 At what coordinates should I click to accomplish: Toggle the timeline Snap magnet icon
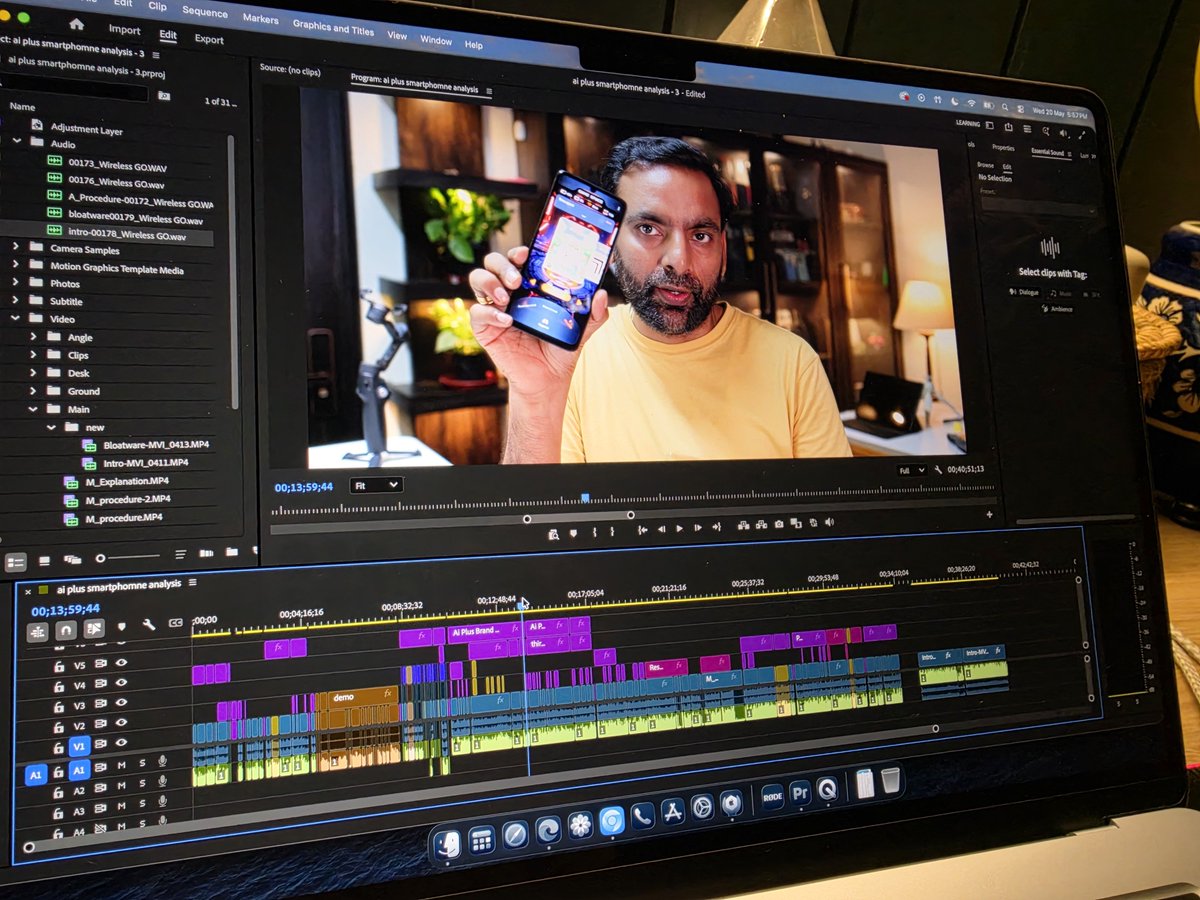tap(66, 631)
